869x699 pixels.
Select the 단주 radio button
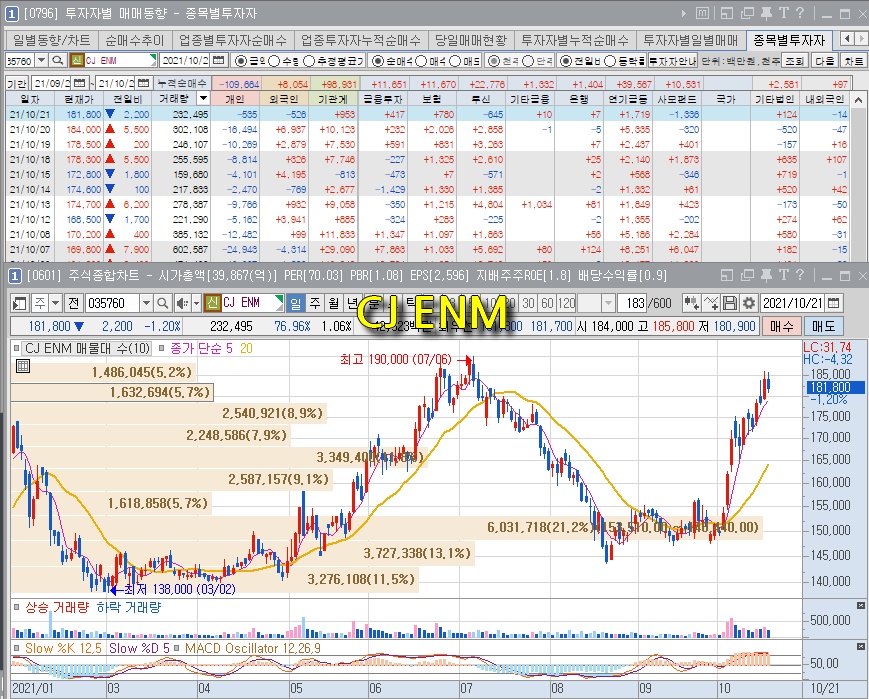(528, 60)
